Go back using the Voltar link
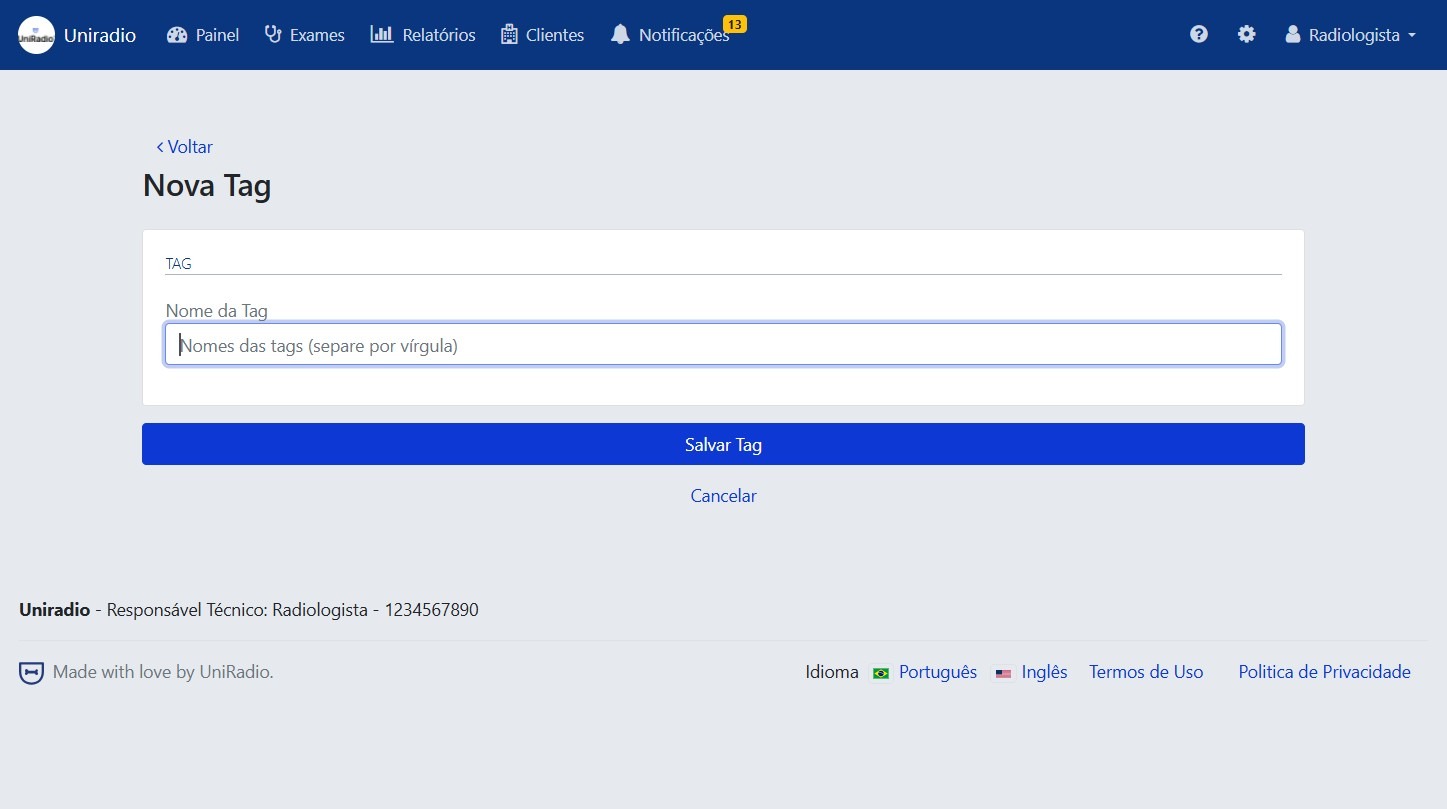The width and height of the screenshot is (1447, 809). pyautogui.click(x=185, y=147)
